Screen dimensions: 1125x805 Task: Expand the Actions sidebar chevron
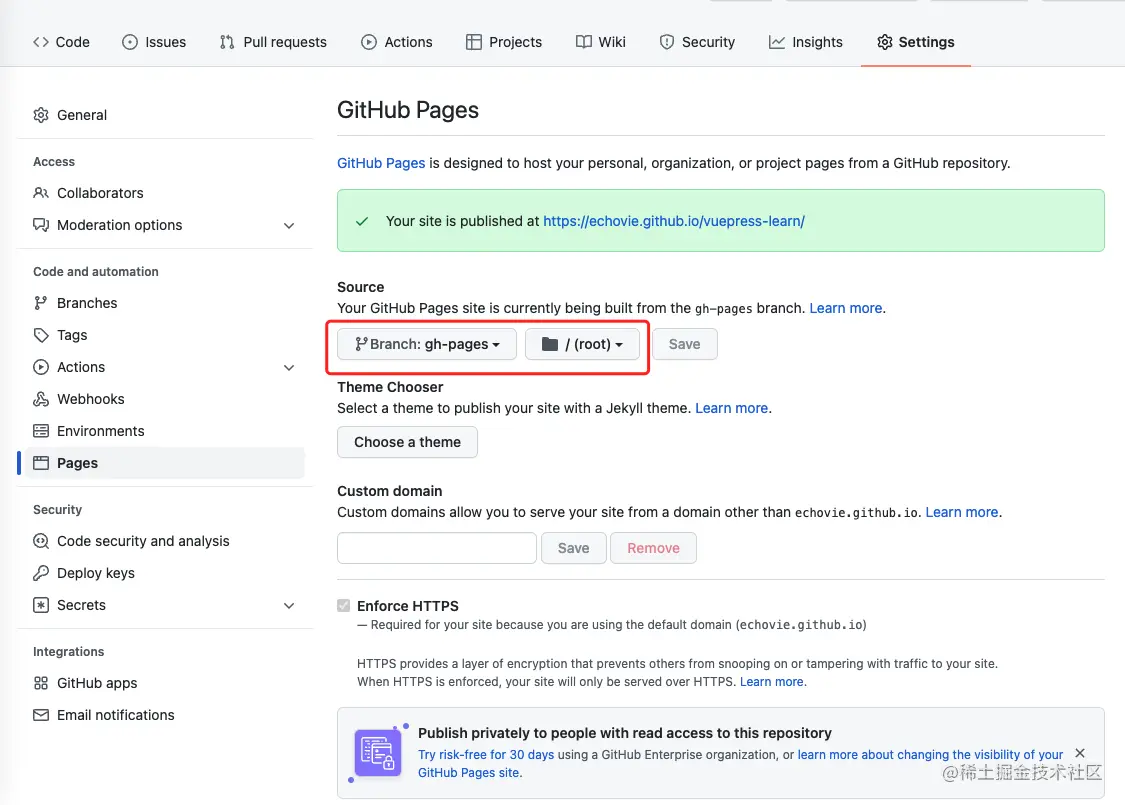[289, 367]
